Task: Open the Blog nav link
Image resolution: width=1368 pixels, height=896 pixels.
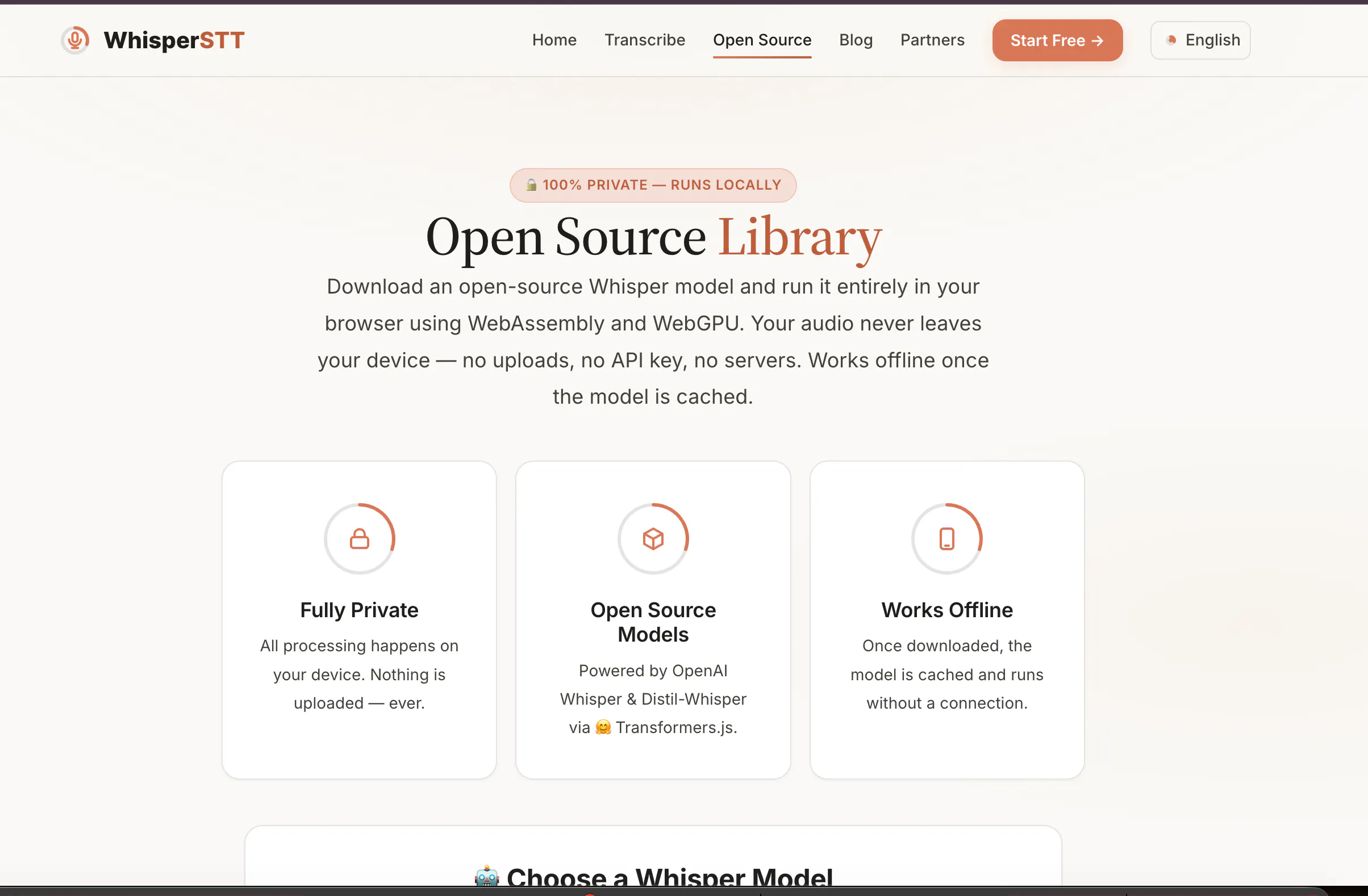Action: 856,40
